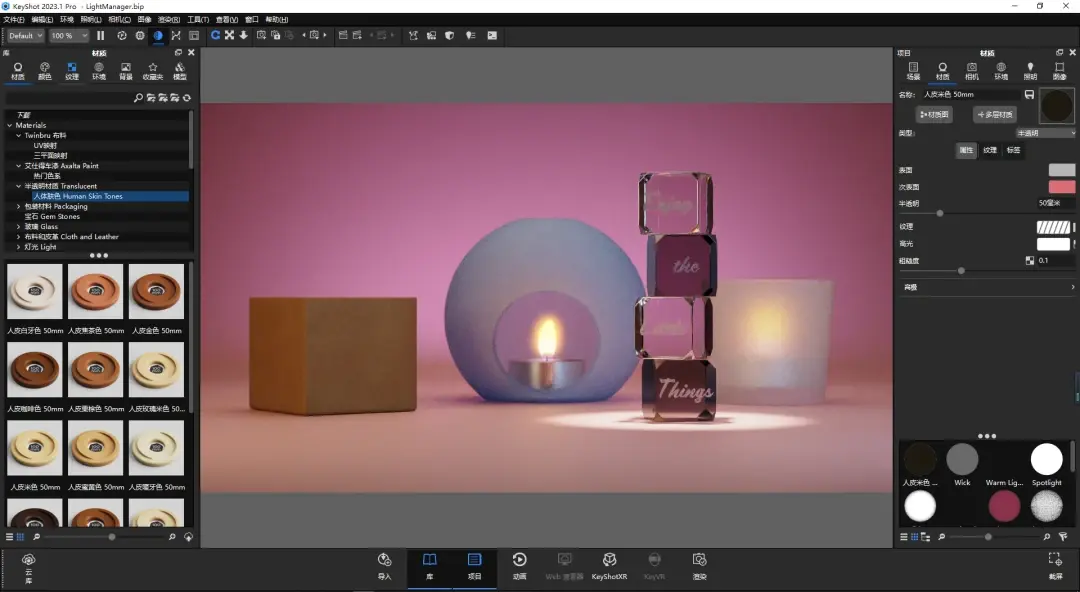Click the 导入 (Import) button in bottom bar
The width and height of the screenshot is (1080, 592).
click(384, 567)
